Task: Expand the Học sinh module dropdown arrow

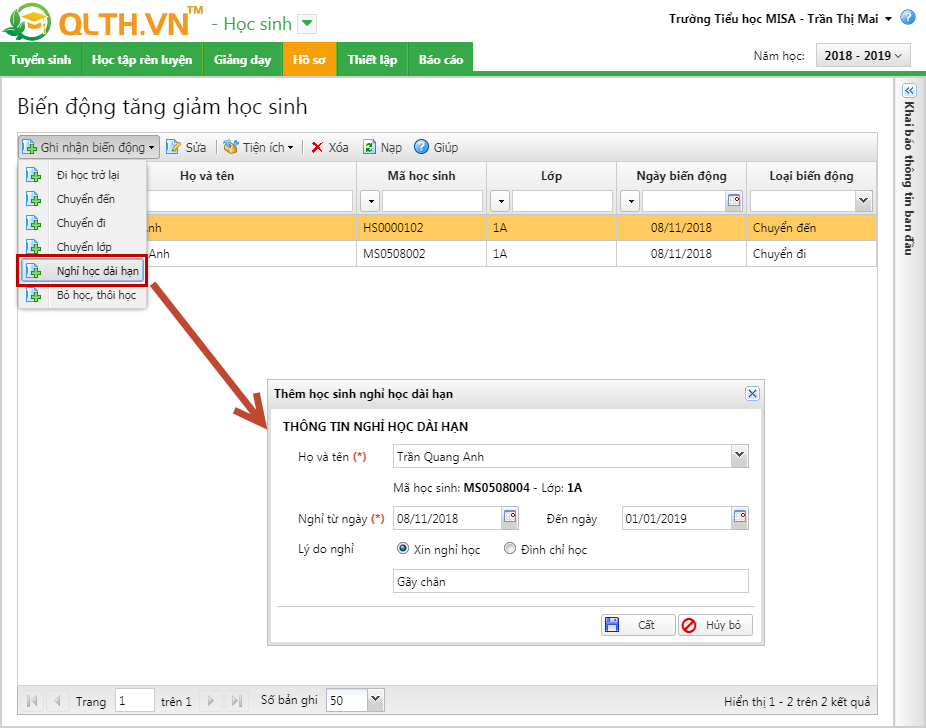Action: coord(307,24)
